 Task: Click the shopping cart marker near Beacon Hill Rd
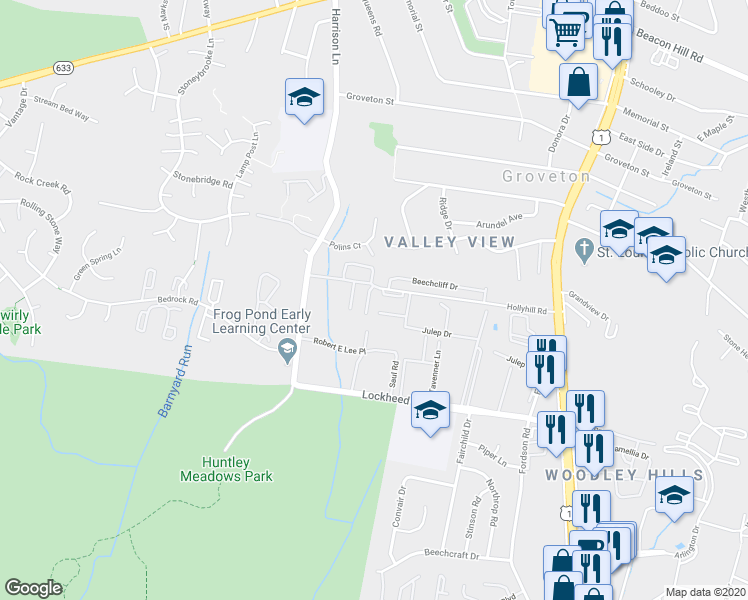pyautogui.click(x=565, y=36)
